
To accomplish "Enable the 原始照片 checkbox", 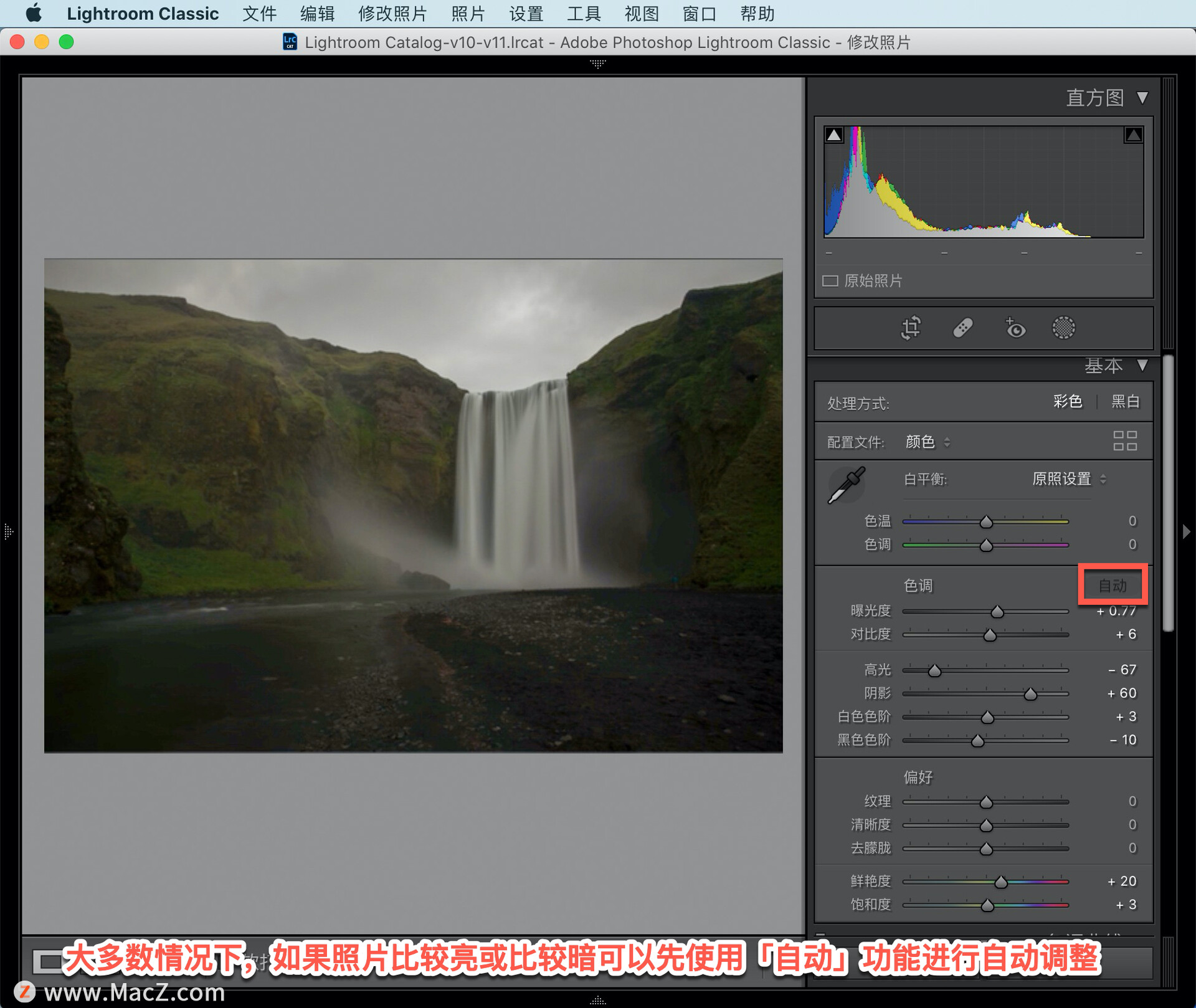I will click(x=830, y=281).
